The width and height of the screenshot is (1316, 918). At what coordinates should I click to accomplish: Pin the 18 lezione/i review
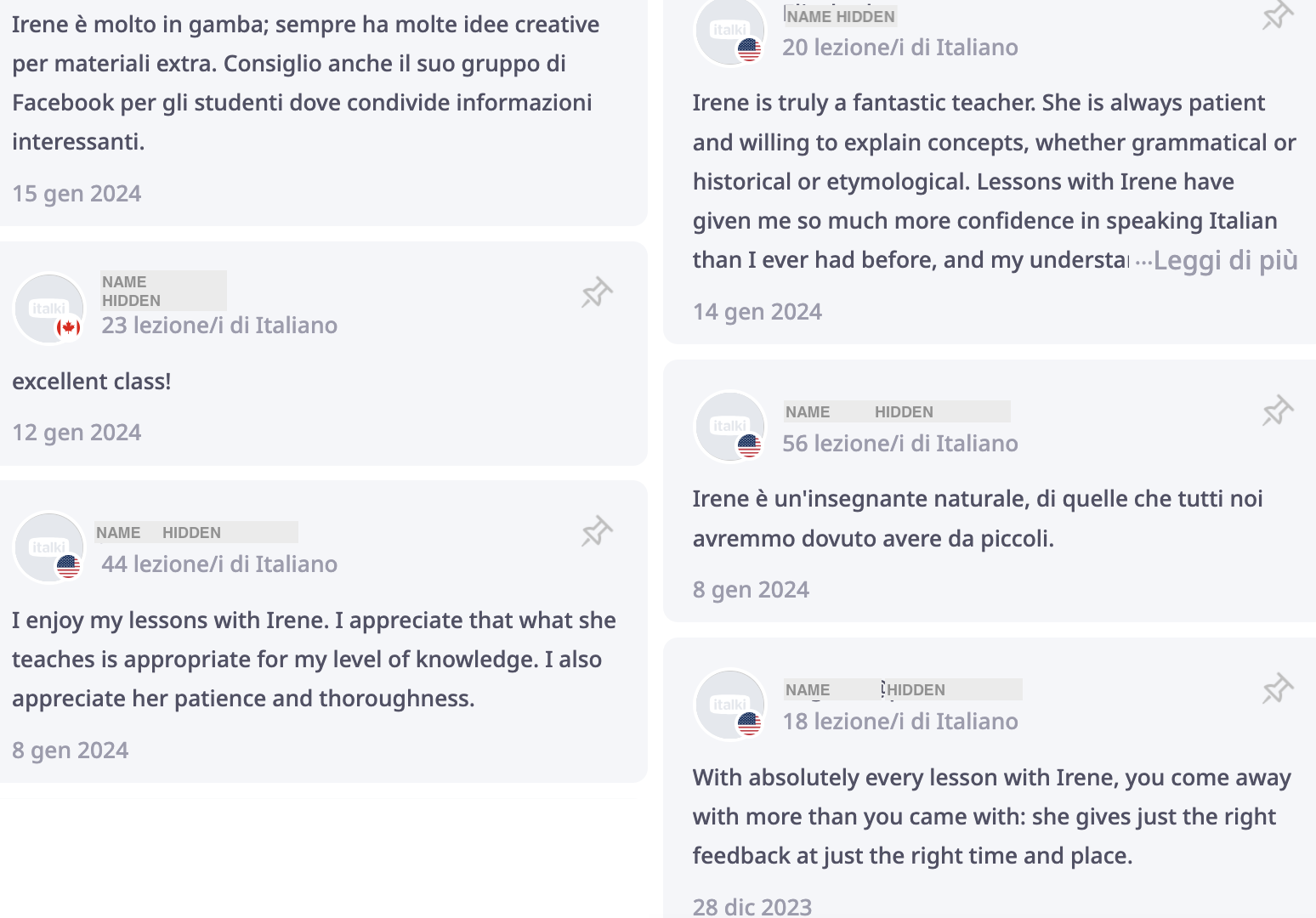(1278, 688)
